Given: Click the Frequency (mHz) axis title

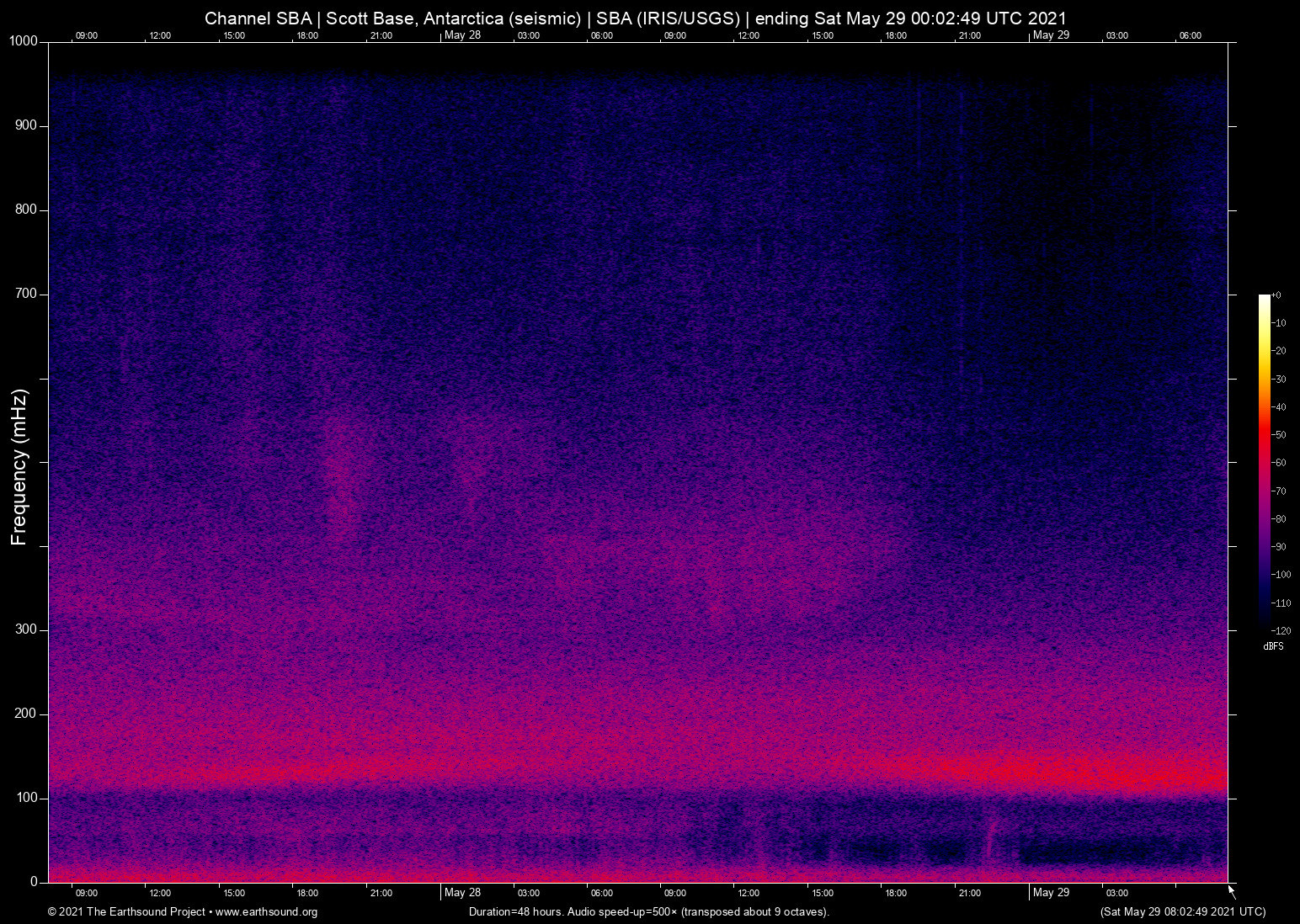Looking at the screenshot, I should point(19,467).
